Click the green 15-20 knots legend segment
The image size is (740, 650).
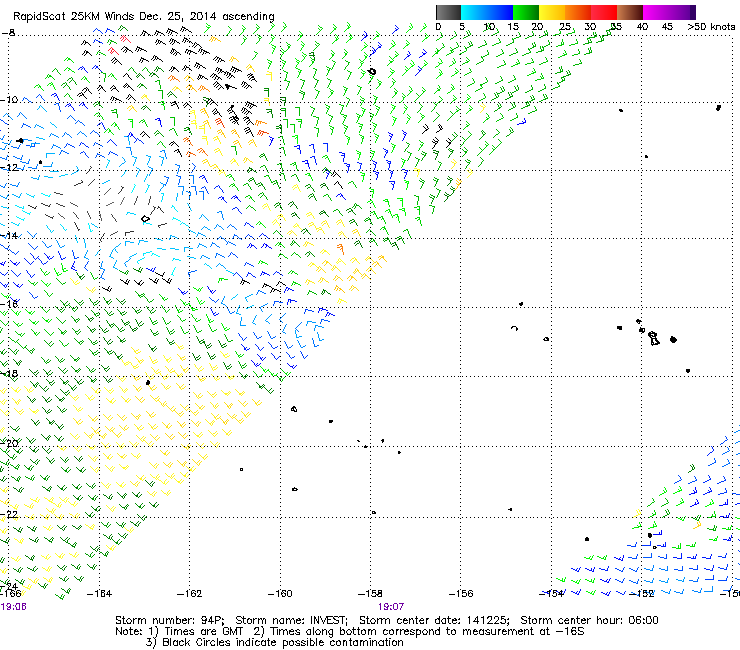coord(526,12)
